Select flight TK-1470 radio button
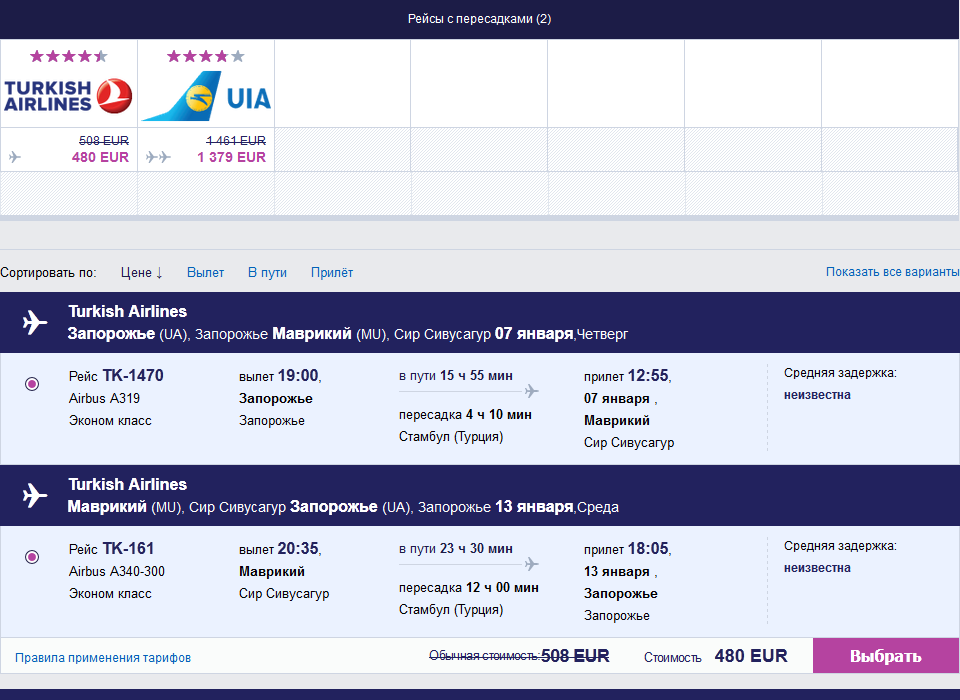The image size is (960, 700). point(32,384)
